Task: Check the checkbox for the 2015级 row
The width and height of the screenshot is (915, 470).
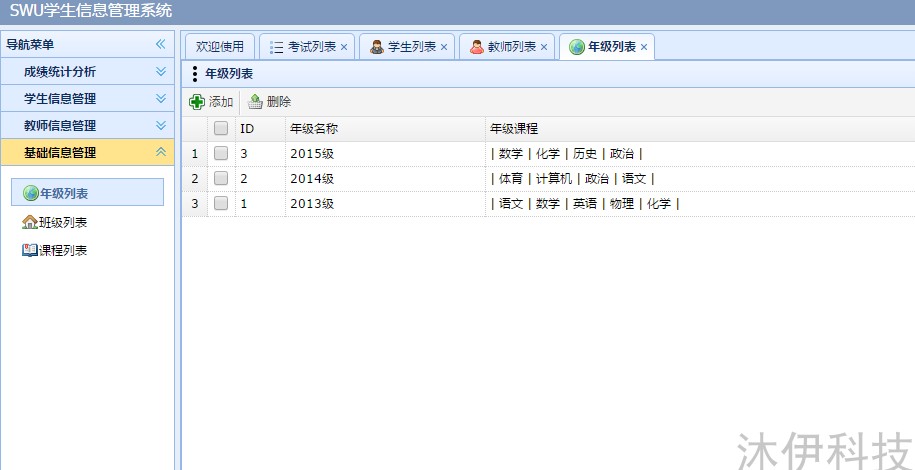Action: [221, 153]
